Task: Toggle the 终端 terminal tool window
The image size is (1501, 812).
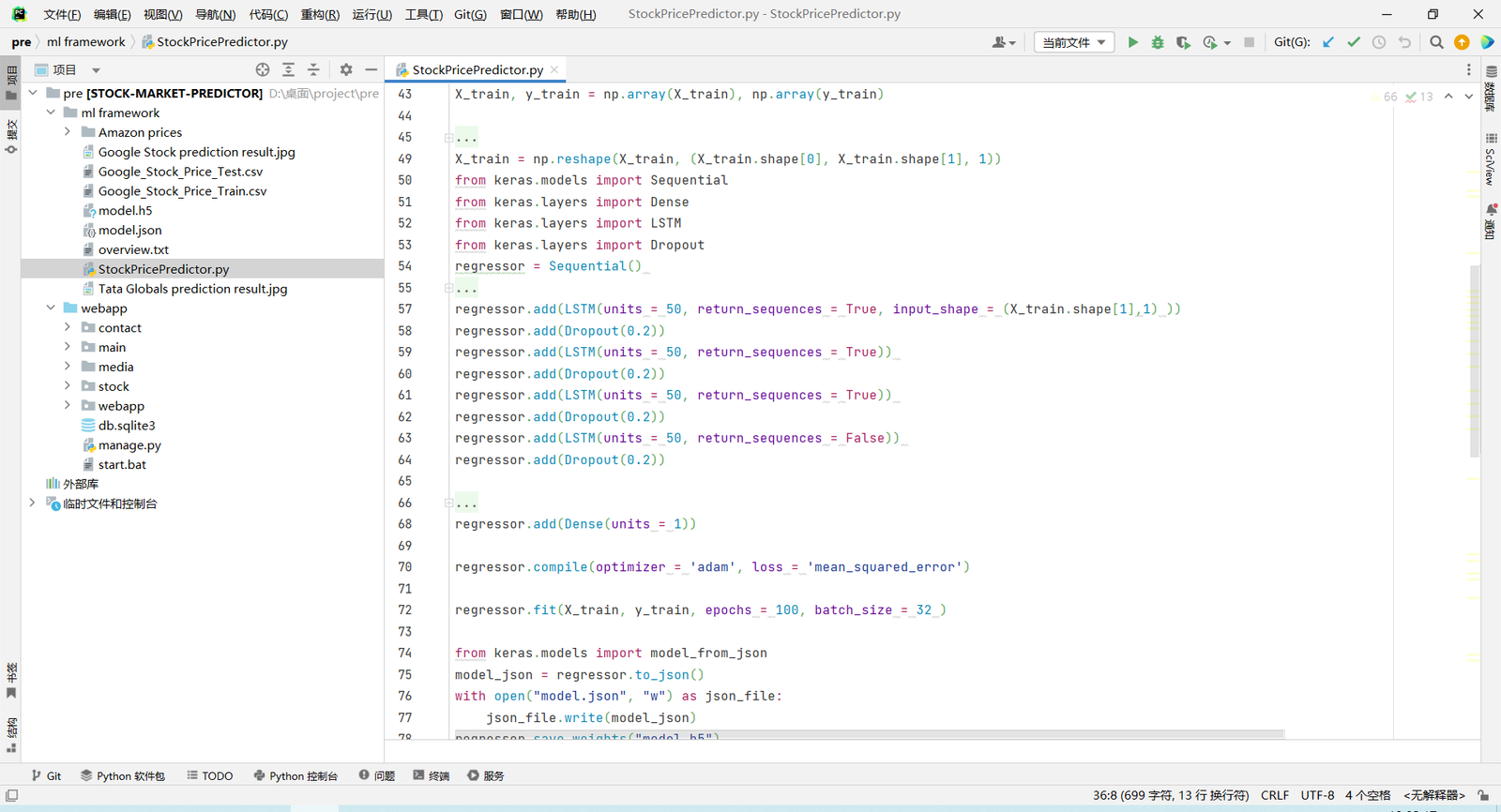Action: (432, 775)
